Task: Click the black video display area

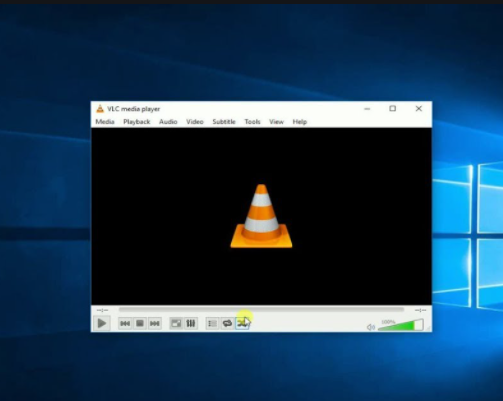Action: click(261, 216)
